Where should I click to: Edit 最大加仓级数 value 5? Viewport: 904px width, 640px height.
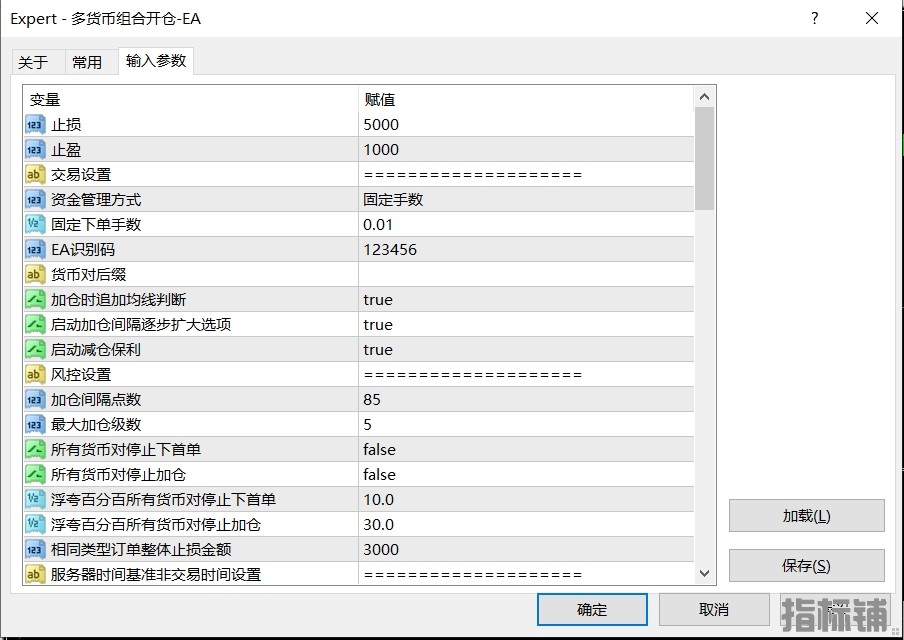[526, 424]
